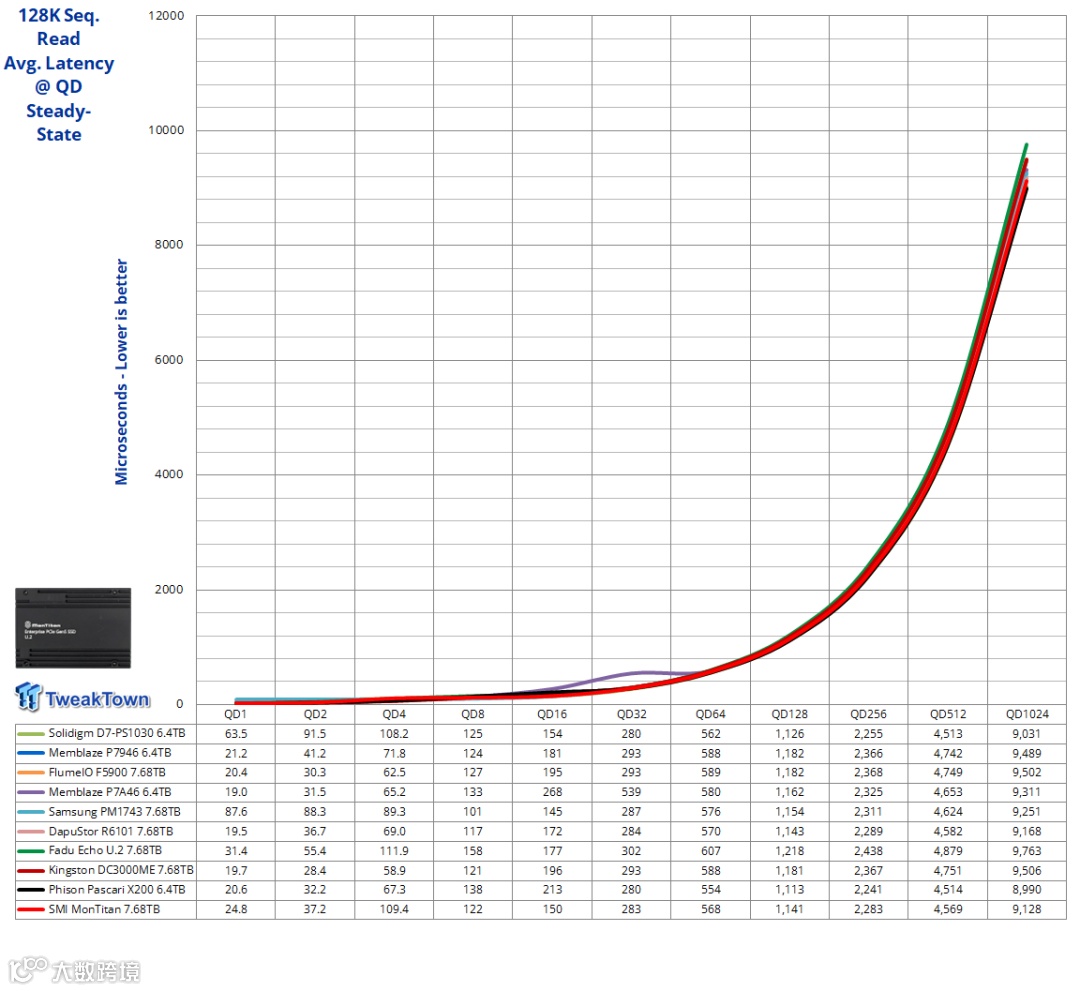Click the QD512 column header
1080x991 pixels.
tap(948, 714)
